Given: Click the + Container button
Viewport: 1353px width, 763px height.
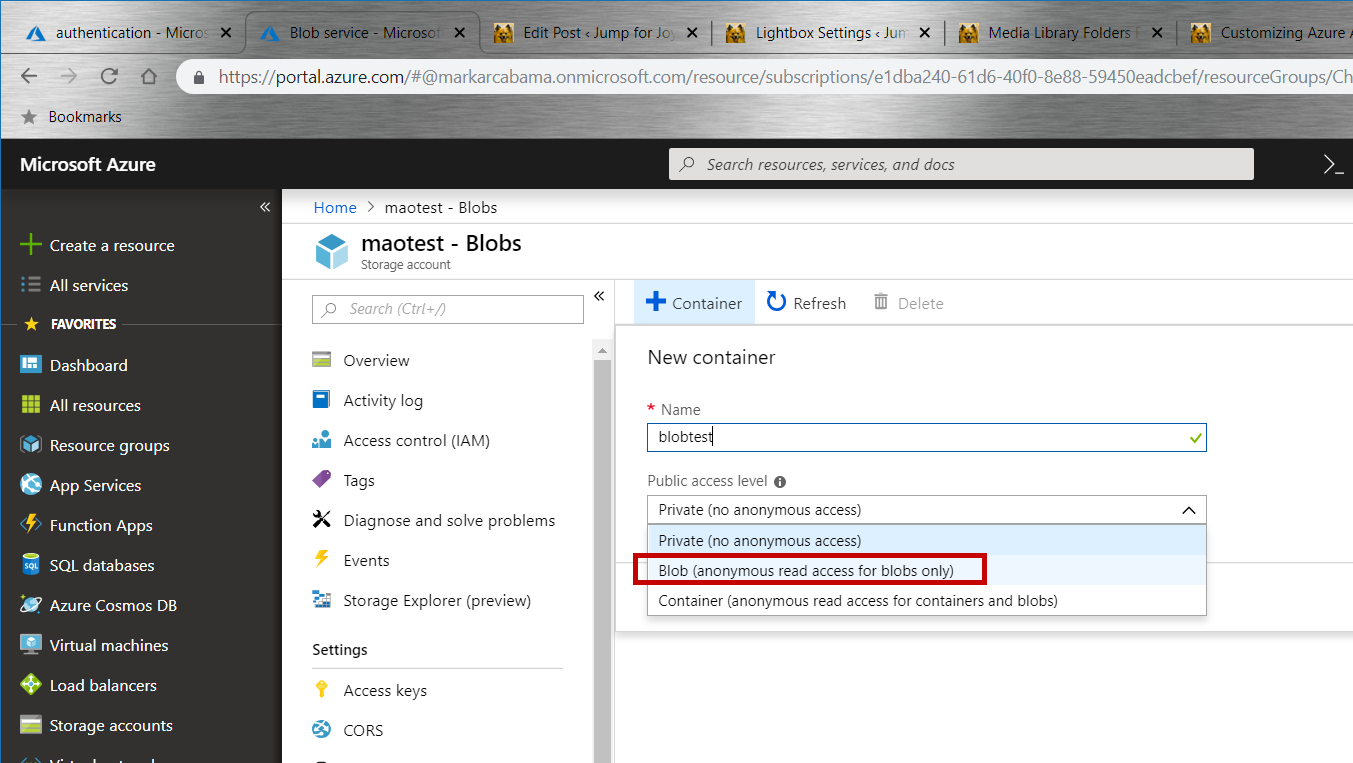Looking at the screenshot, I should click(x=694, y=302).
